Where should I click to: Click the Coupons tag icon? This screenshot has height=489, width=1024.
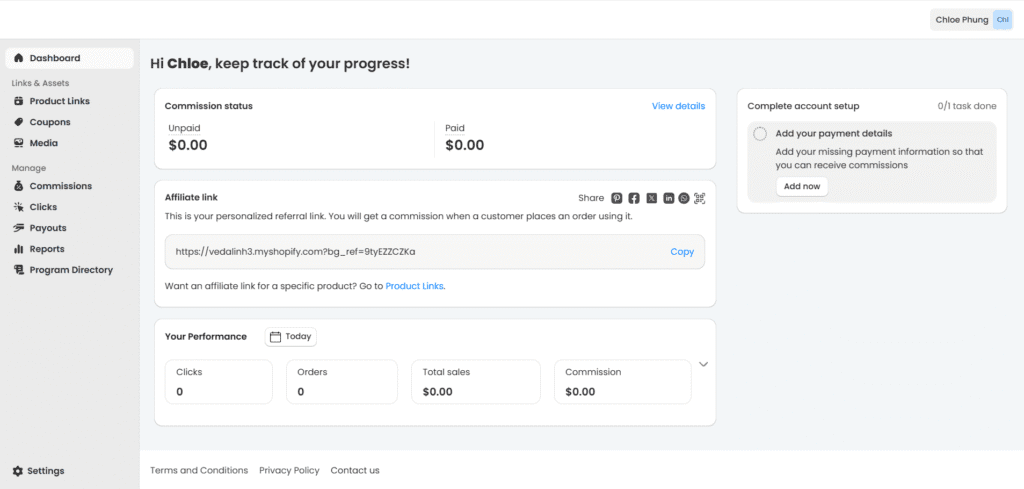point(18,122)
